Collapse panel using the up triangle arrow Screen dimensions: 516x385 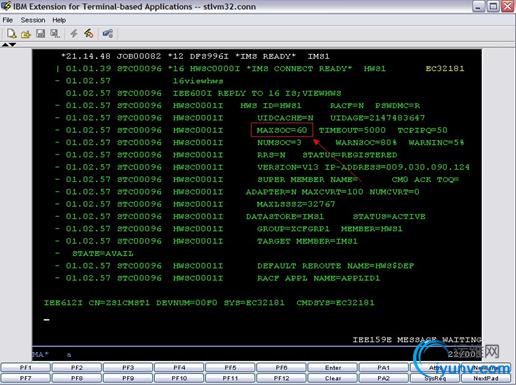(x=5, y=44)
